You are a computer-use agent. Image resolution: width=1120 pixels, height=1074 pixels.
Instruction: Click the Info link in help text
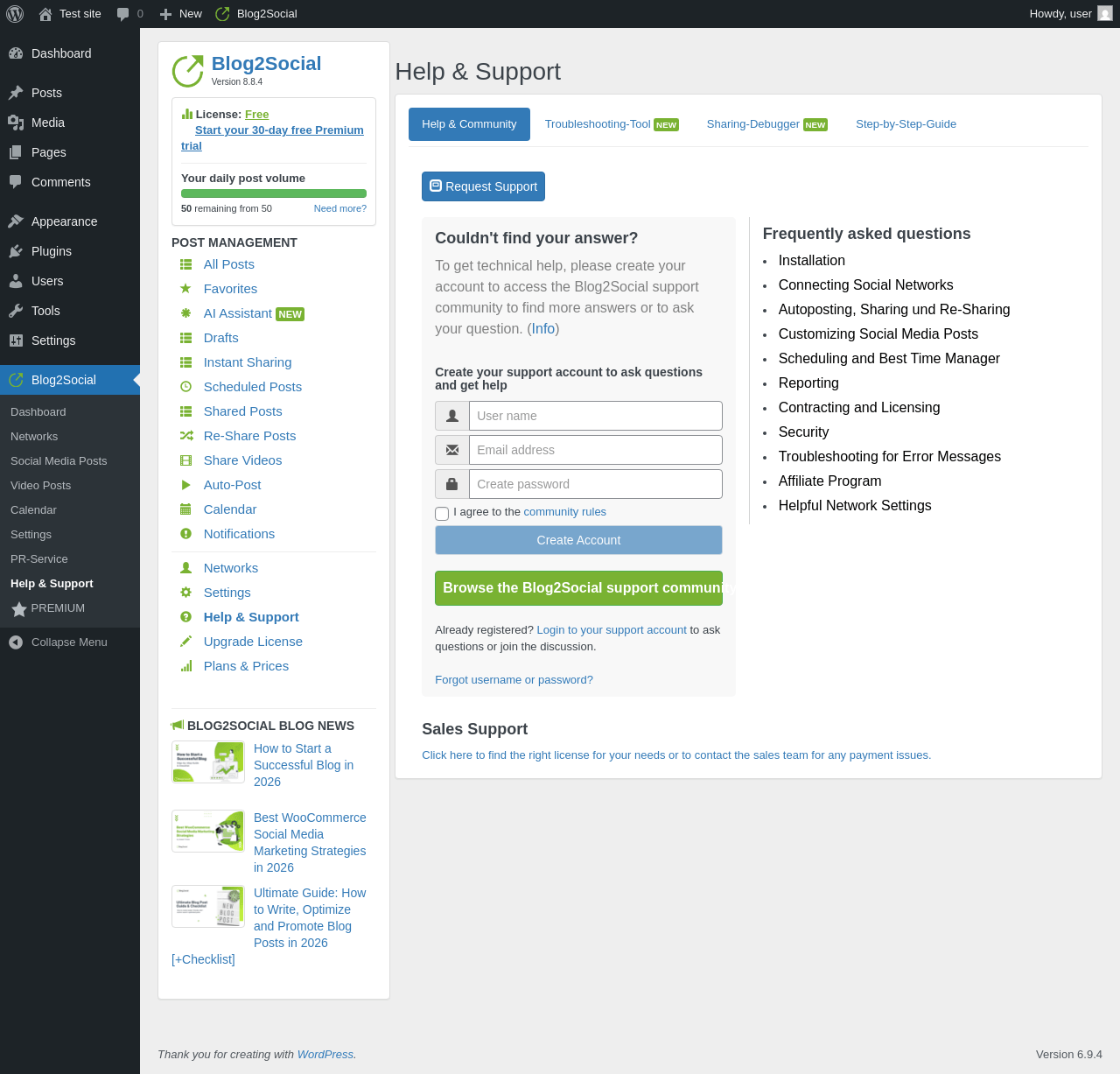pos(543,329)
